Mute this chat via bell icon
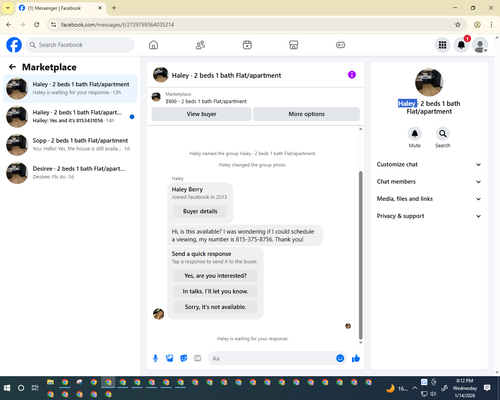500x400 pixels. pos(415,134)
